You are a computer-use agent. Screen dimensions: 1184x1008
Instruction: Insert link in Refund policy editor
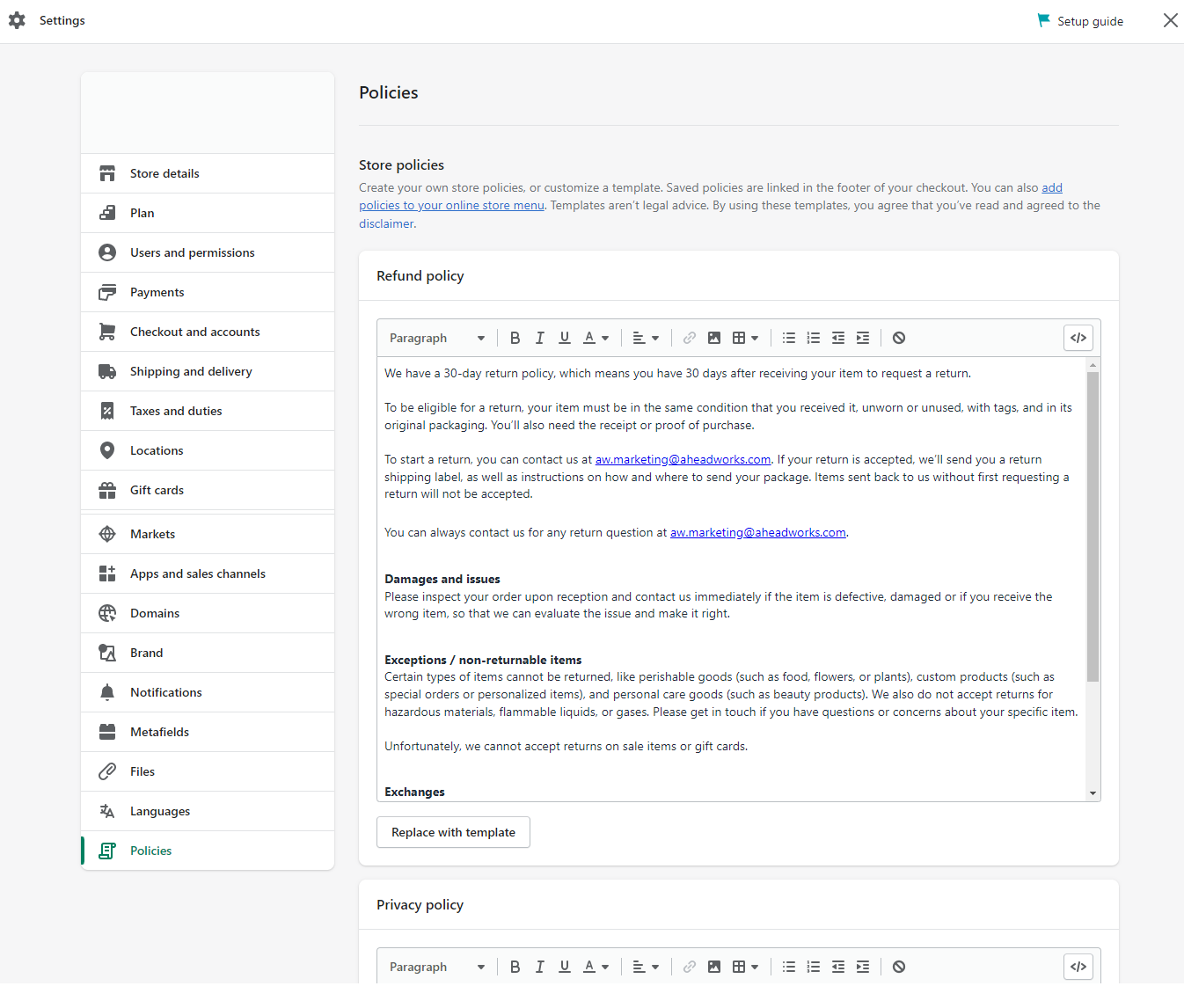tap(690, 338)
